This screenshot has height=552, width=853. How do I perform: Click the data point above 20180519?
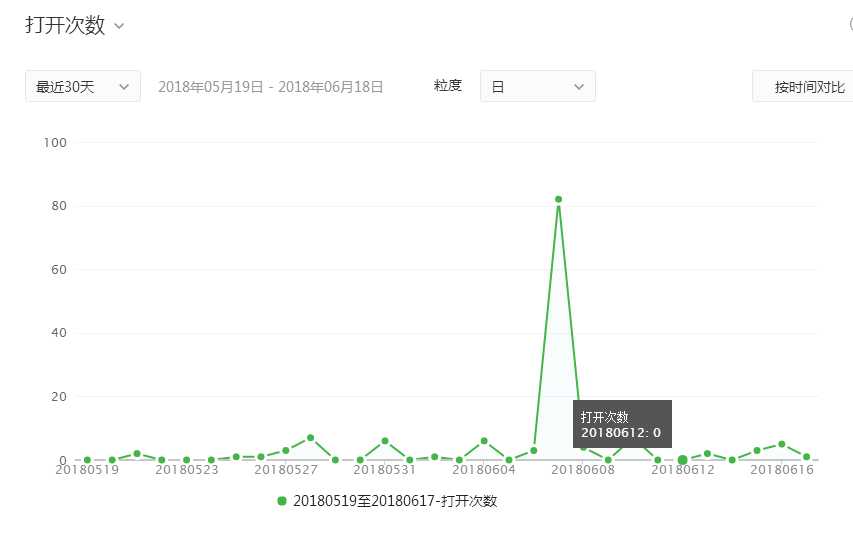pyautogui.click(x=87, y=460)
